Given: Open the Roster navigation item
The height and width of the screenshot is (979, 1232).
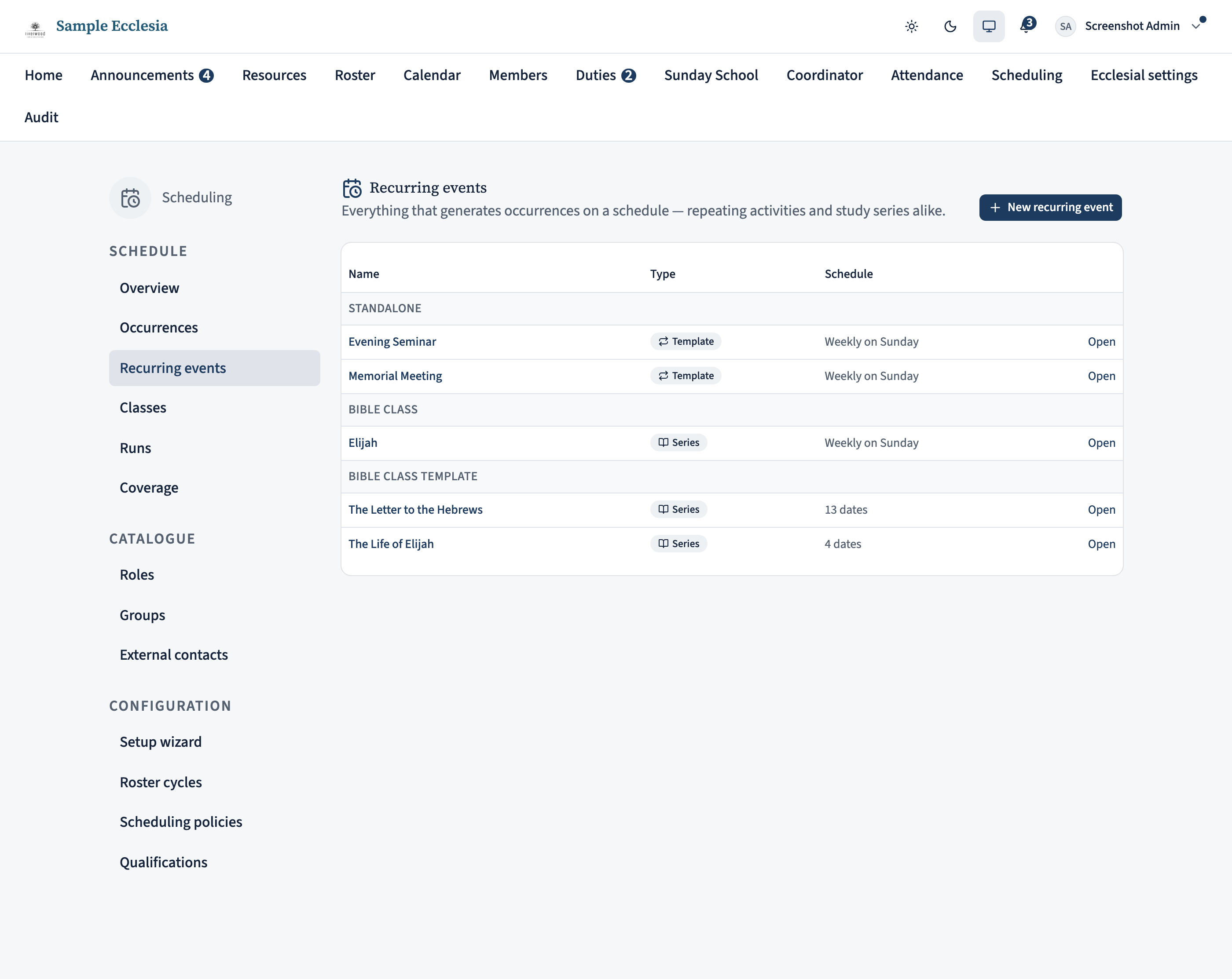Looking at the screenshot, I should pyautogui.click(x=355, y=75).
